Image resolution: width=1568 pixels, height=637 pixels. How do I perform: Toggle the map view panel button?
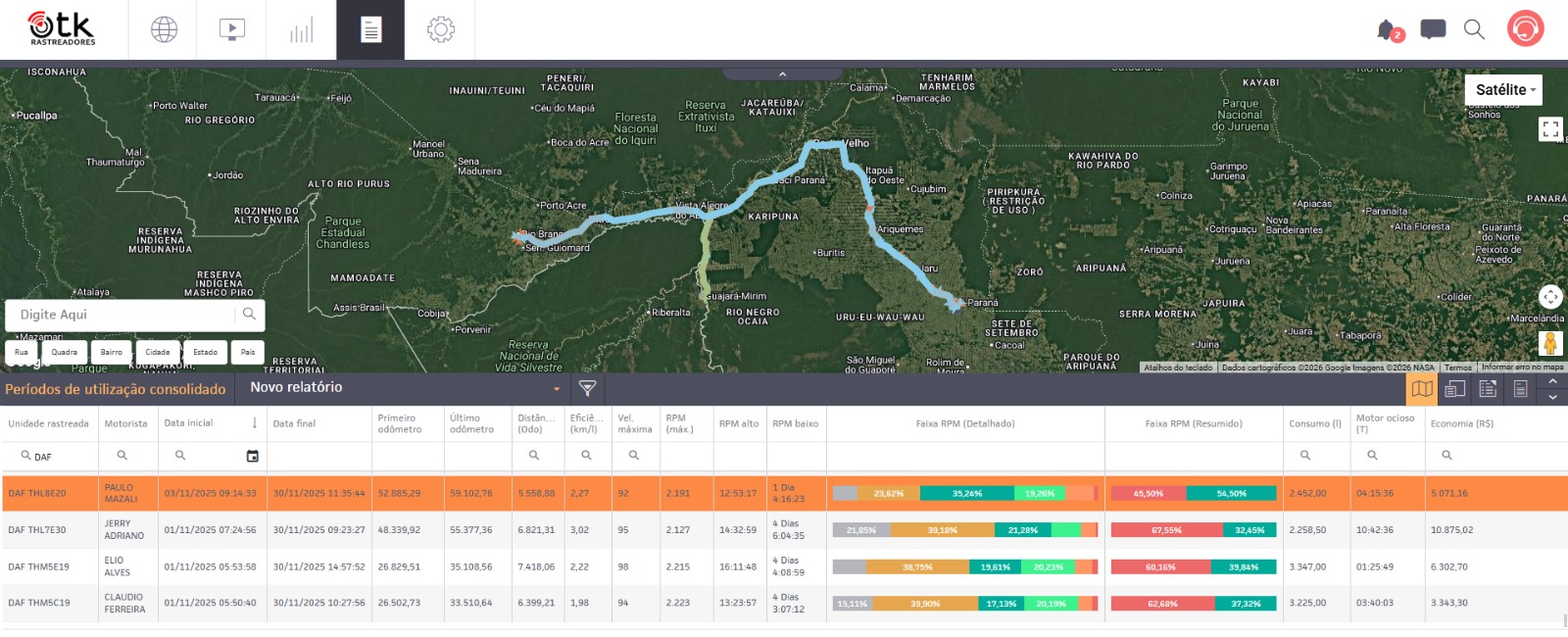pos(1422,389)
